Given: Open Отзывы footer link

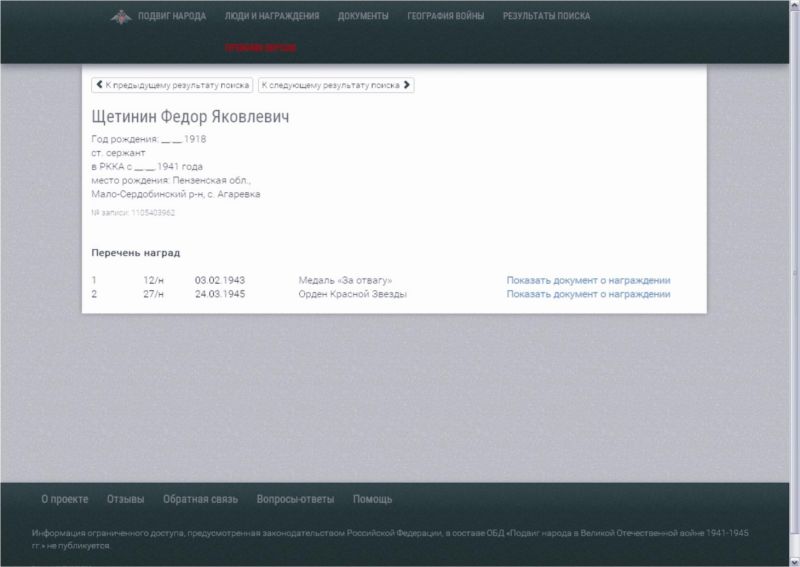Looking at the screenshot, I should 126,499.
